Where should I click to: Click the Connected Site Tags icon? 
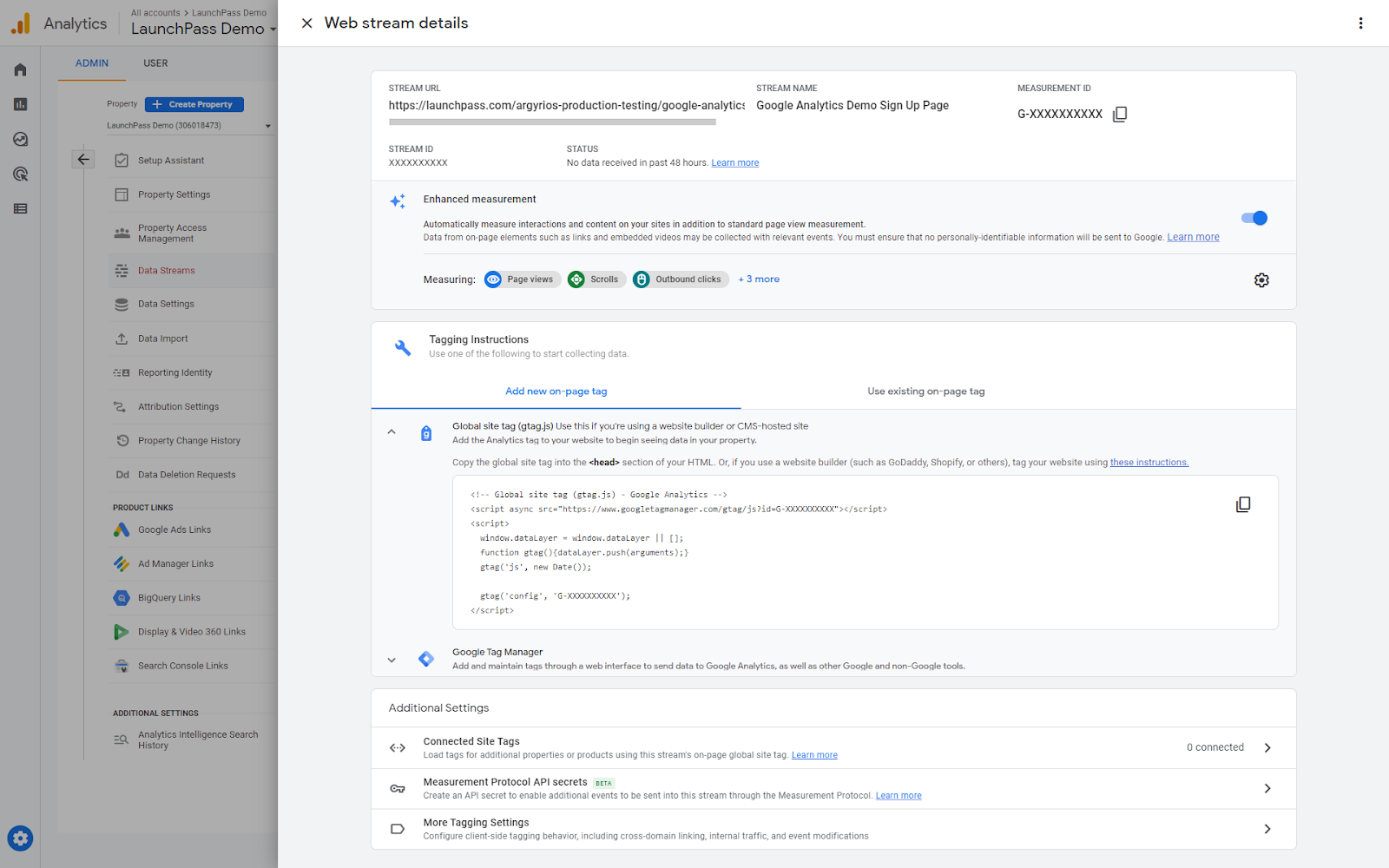[x=398, y=747]
